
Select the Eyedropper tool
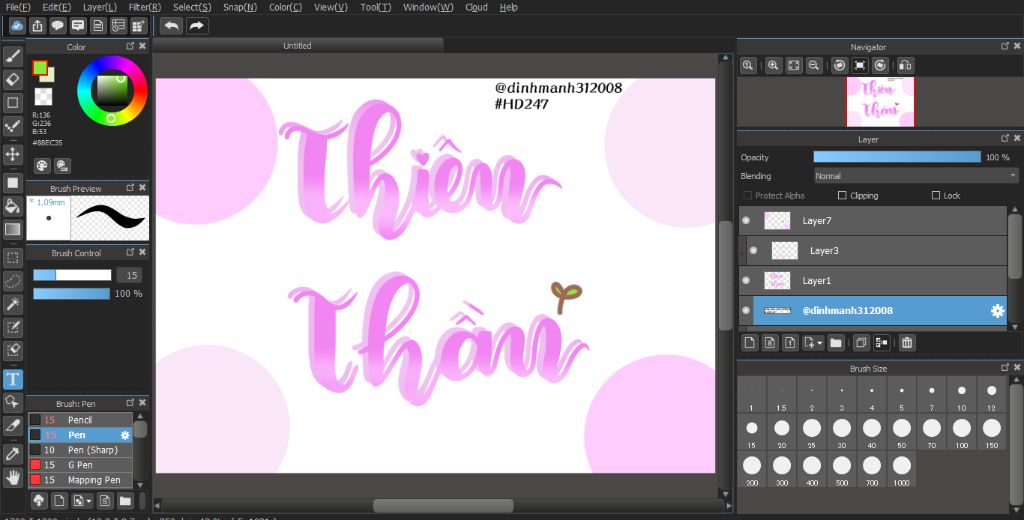tap(12, 454)
